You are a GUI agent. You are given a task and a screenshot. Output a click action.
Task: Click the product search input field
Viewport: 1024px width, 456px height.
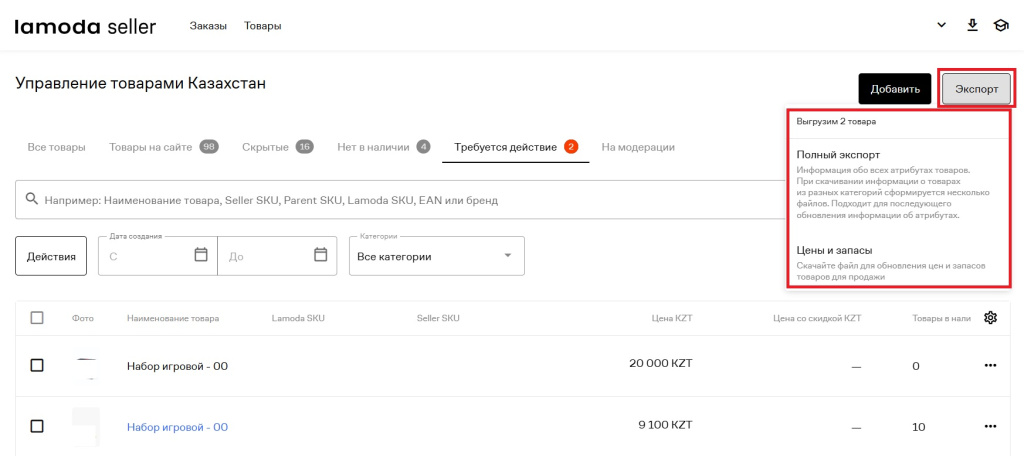click(400, 200)
